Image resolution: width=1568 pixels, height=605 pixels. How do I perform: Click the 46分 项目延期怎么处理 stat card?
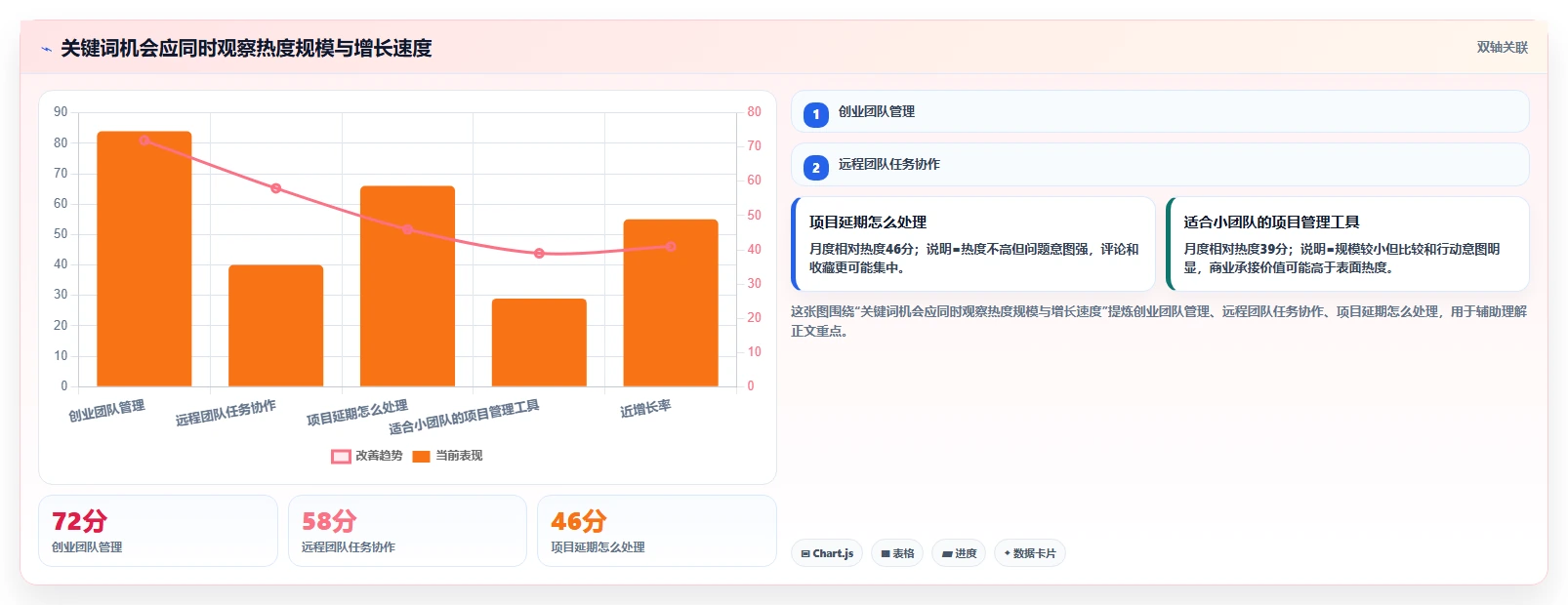[657, 531]
